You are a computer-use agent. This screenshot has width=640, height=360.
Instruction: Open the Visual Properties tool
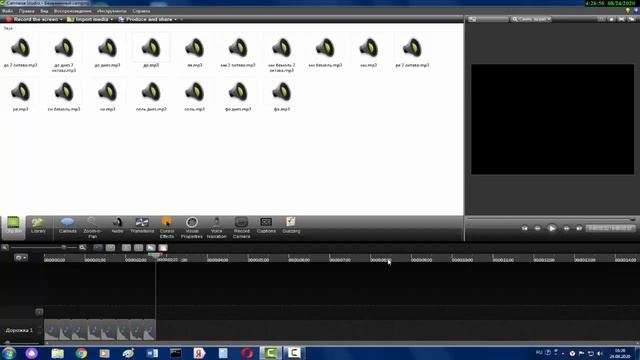191,228
